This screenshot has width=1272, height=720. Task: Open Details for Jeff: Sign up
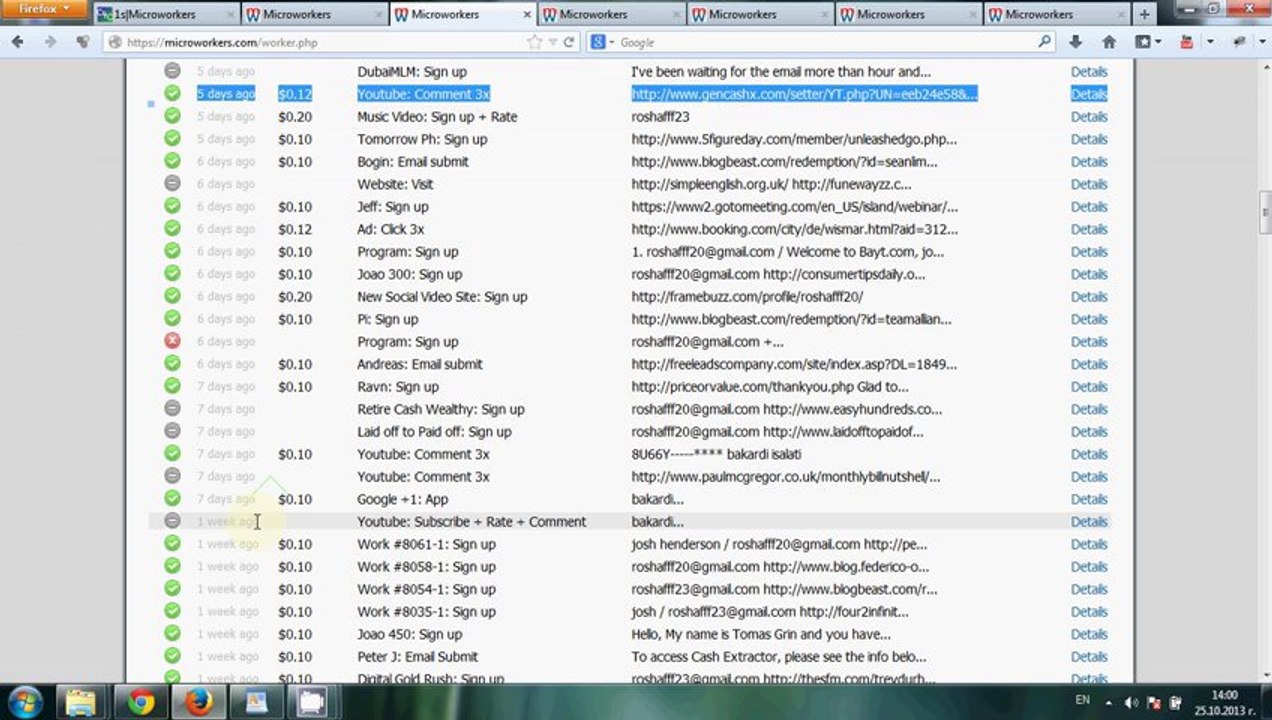point(1089,206)
